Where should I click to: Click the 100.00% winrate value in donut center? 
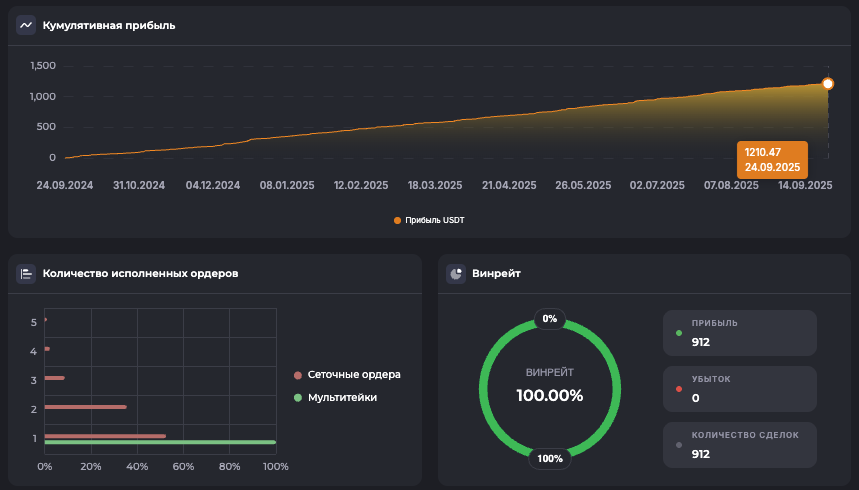pyautogui.click(x=549, y=395)
